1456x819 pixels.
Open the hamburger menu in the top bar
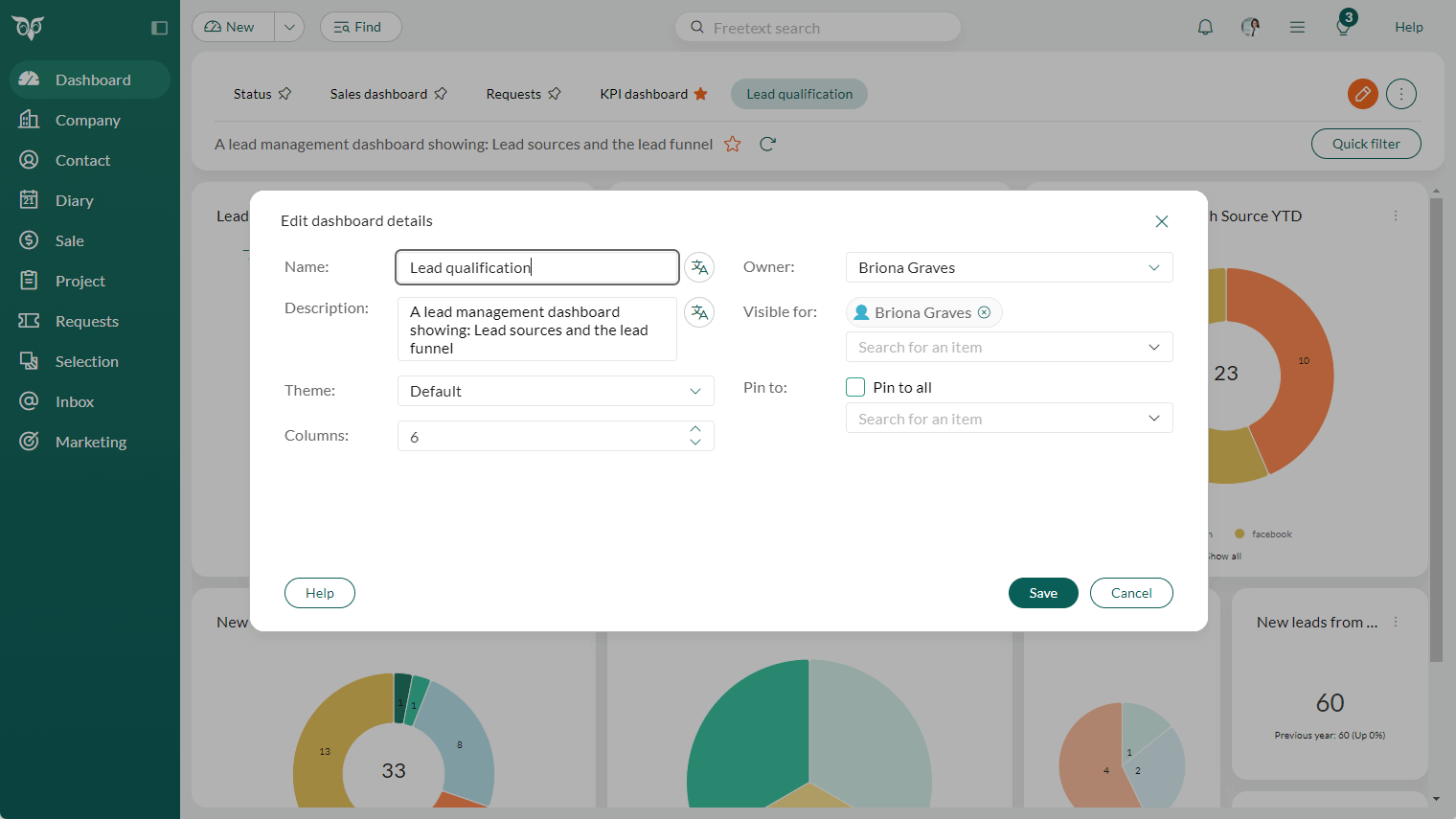click(1297, 27)
